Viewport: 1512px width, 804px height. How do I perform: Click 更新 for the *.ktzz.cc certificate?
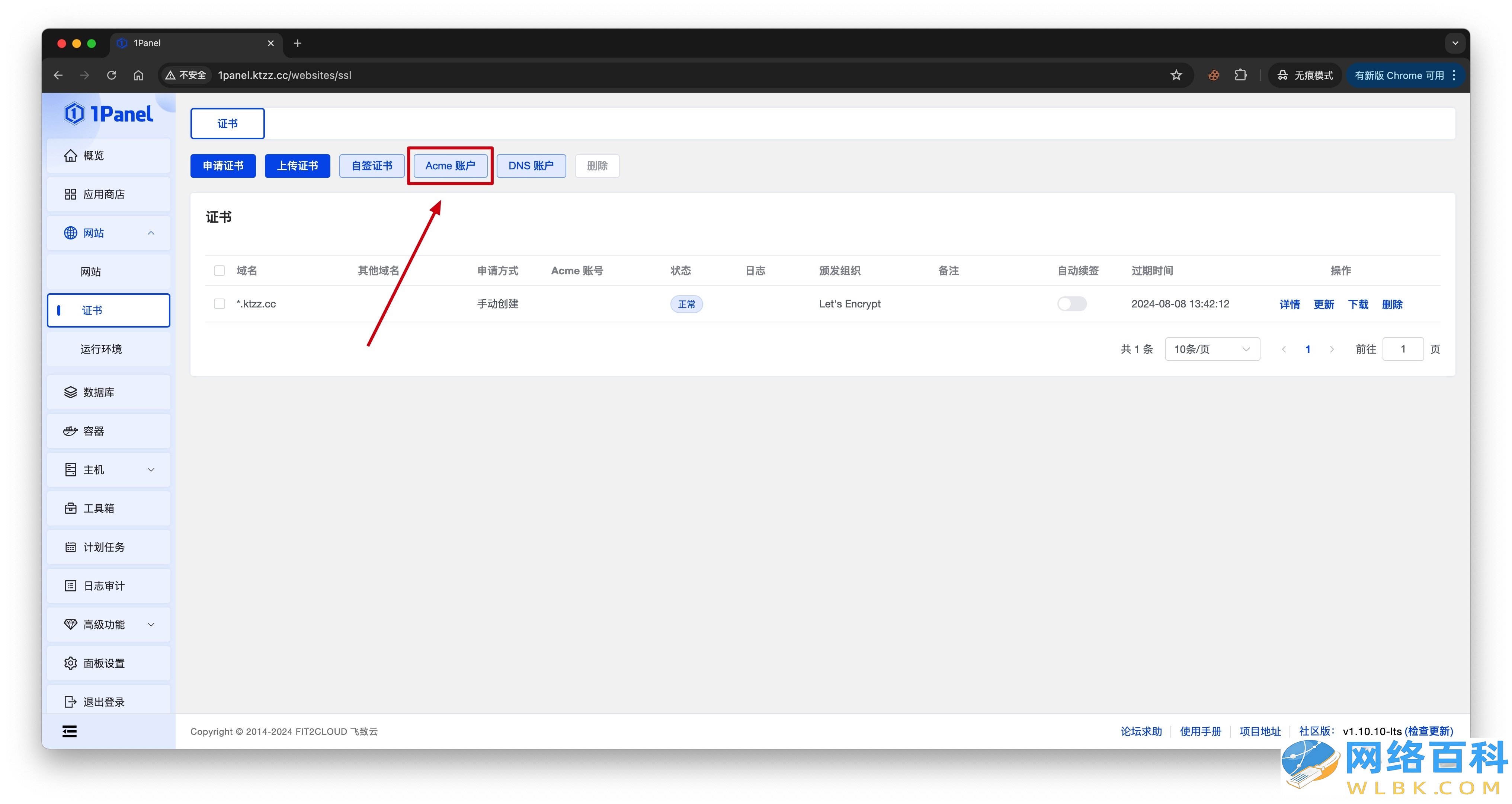[x=1324, y=304]
